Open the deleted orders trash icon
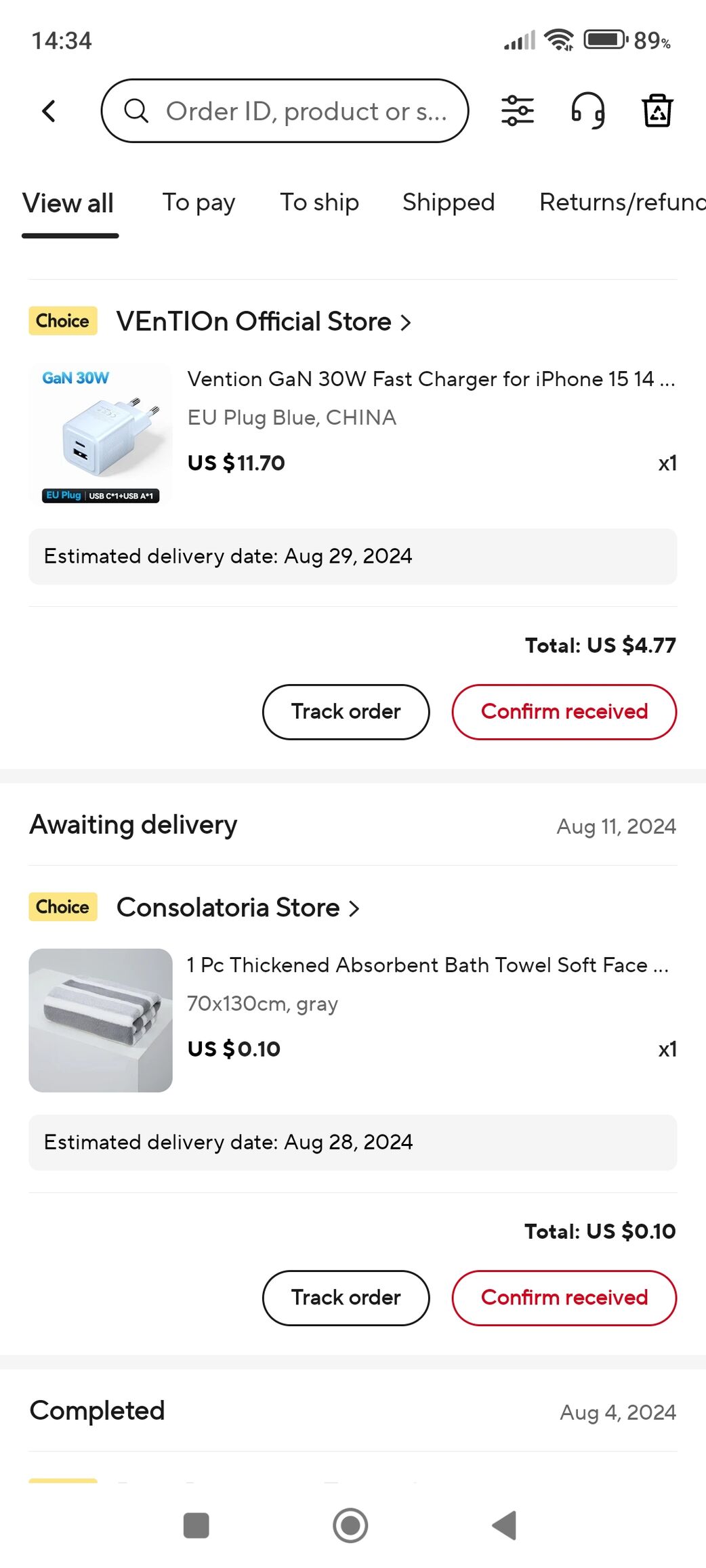 [x=657, y=111]
